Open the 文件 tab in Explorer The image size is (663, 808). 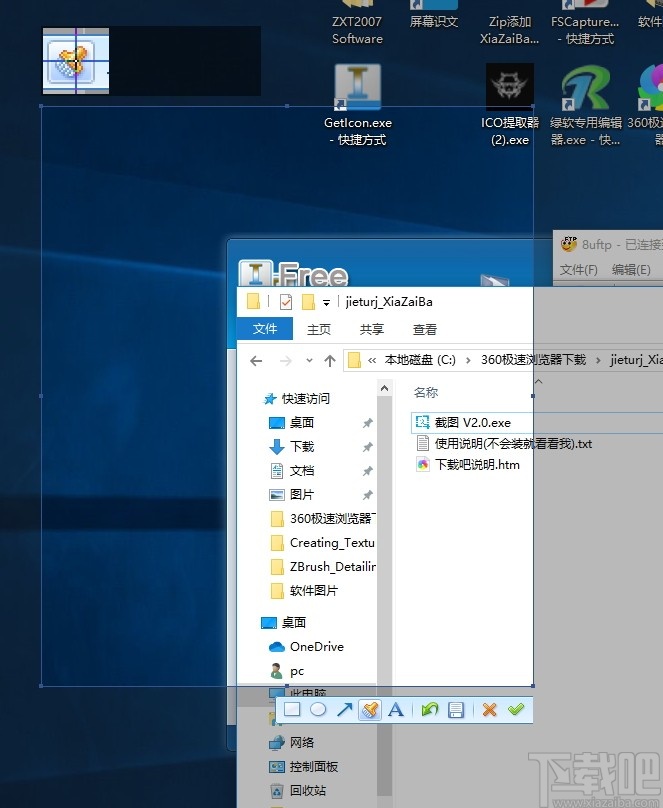265,329
